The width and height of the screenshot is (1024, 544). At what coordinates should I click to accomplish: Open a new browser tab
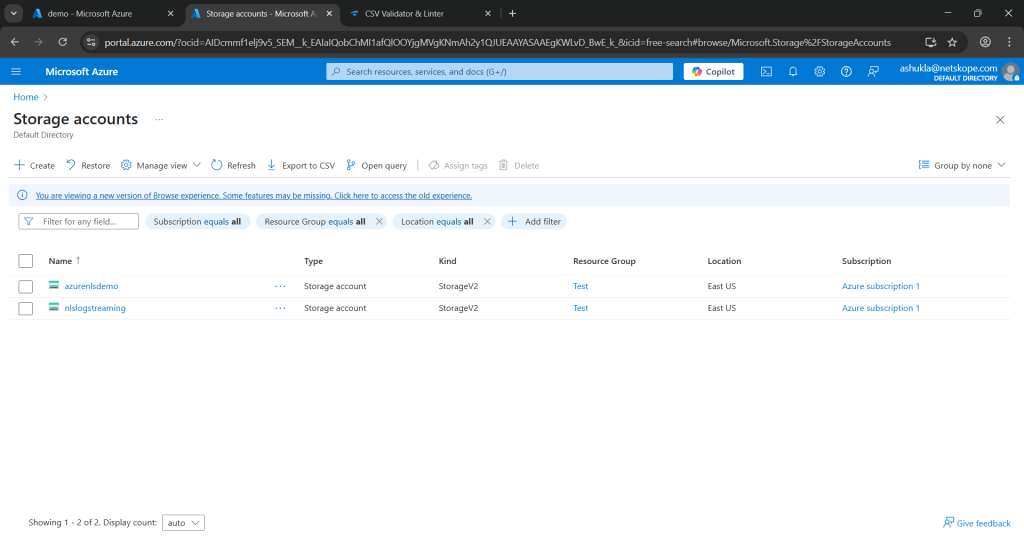(513, 14)
